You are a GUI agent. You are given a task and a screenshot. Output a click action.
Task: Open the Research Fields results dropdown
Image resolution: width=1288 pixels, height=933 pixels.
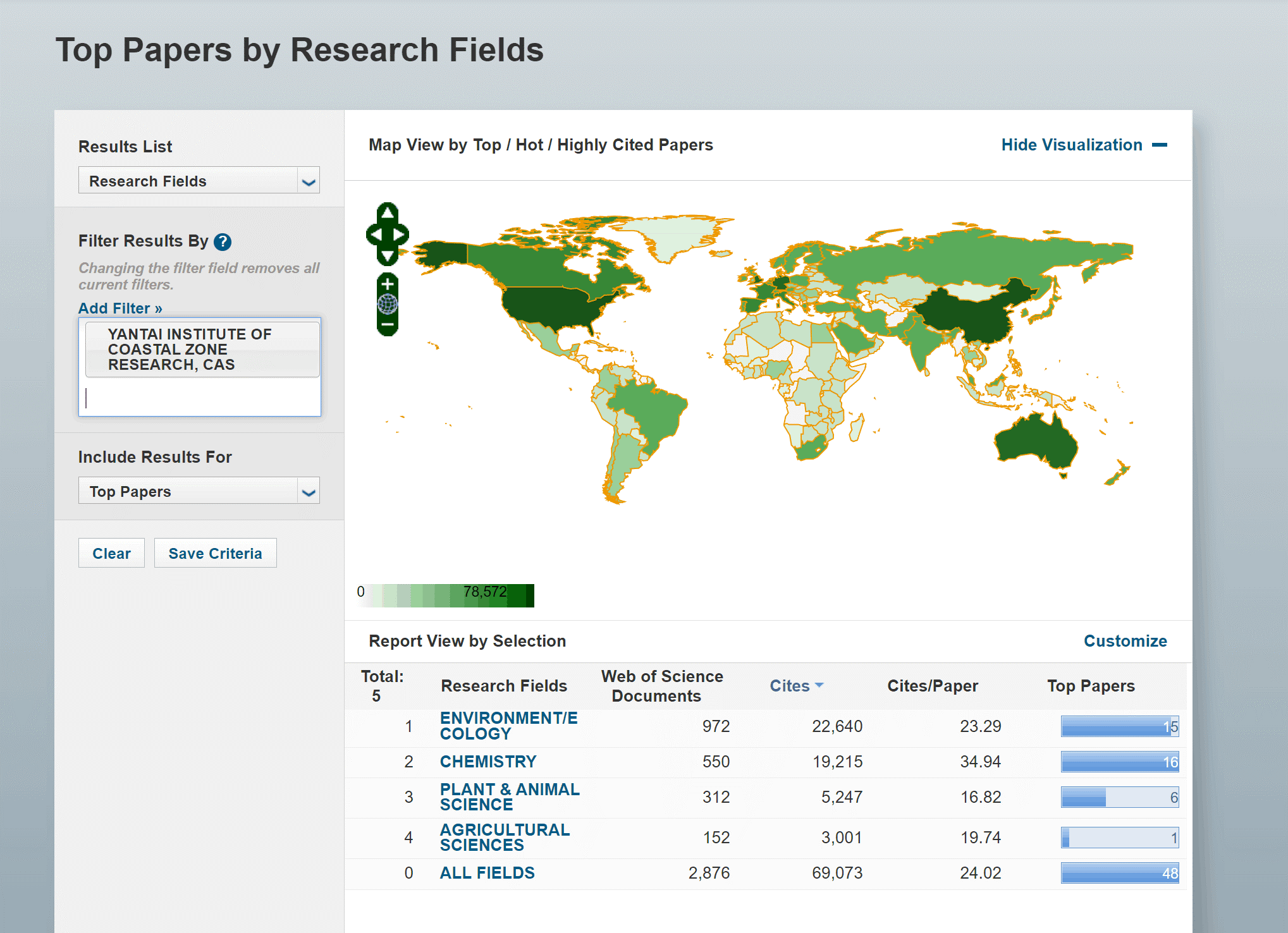tap(199, 181)
